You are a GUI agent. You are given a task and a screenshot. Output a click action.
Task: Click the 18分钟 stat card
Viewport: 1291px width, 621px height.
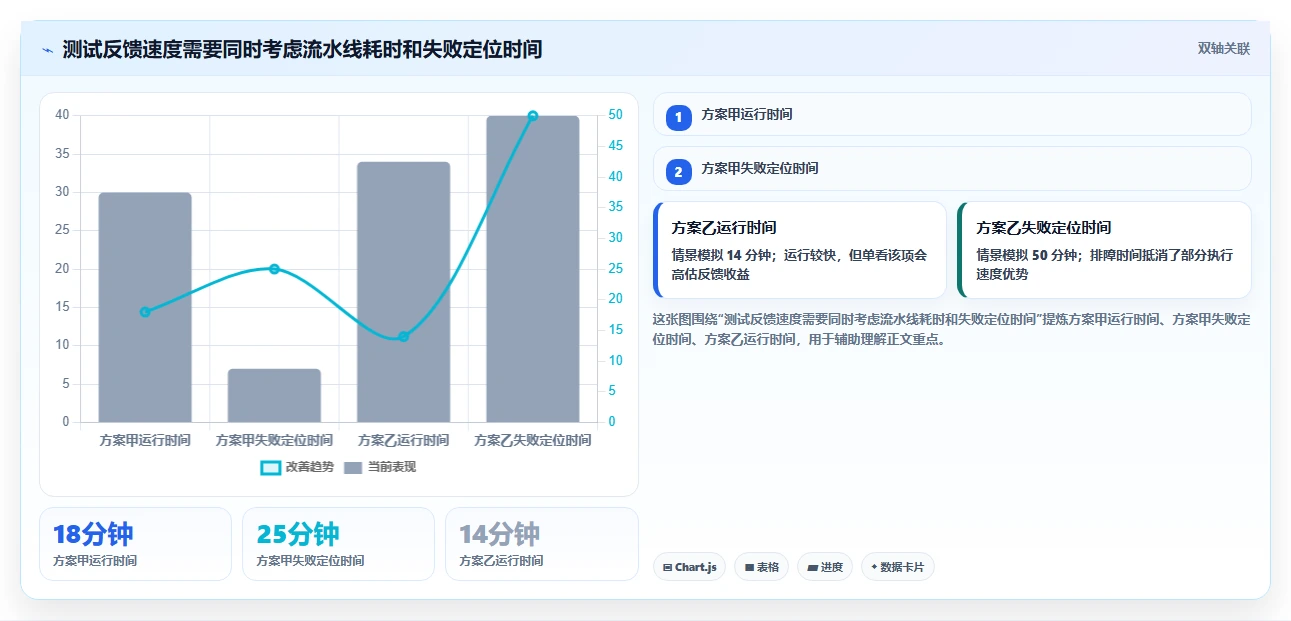tap(135, 544)
